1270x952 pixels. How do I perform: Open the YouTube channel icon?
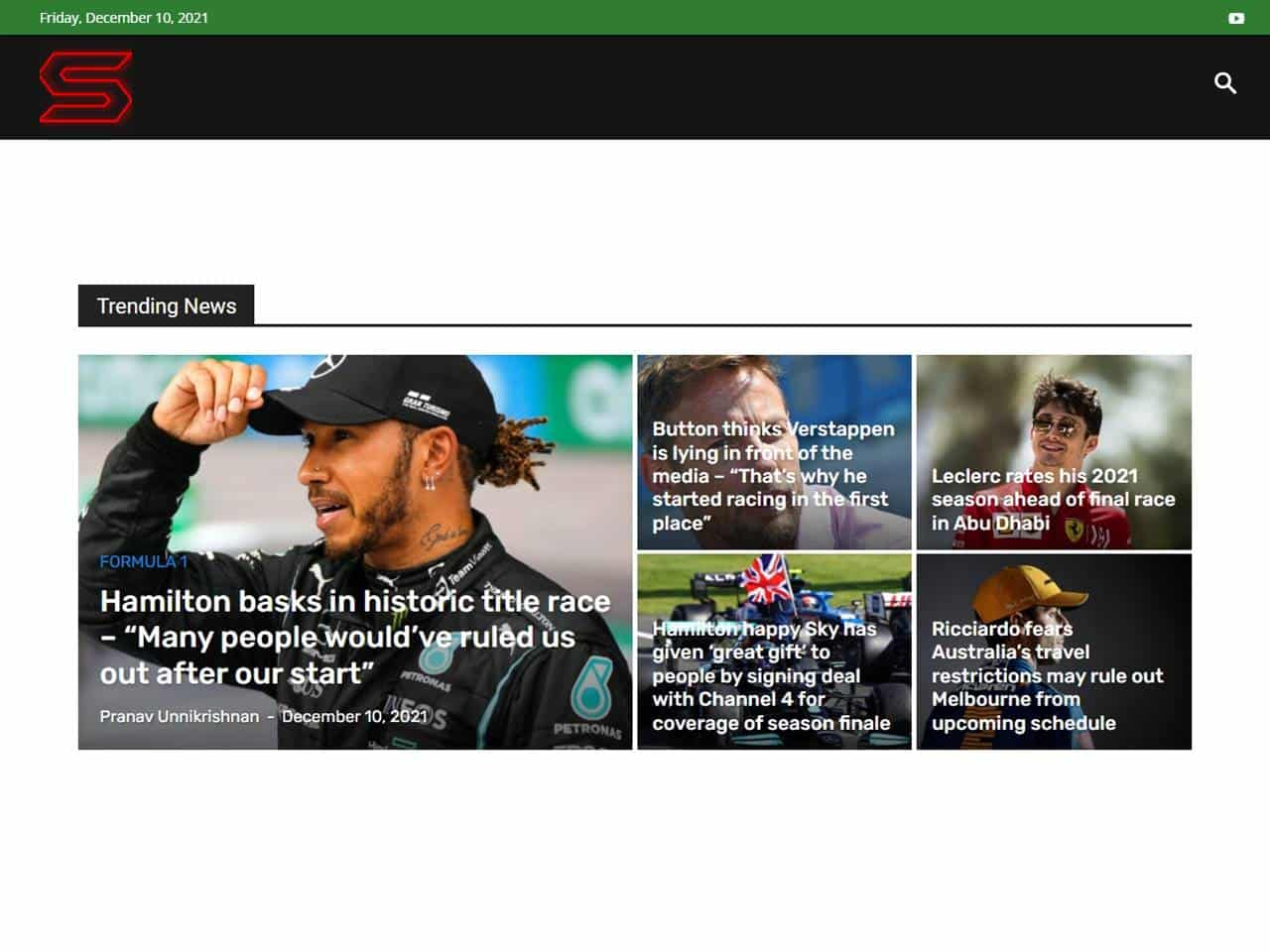tap(1236, 18)
